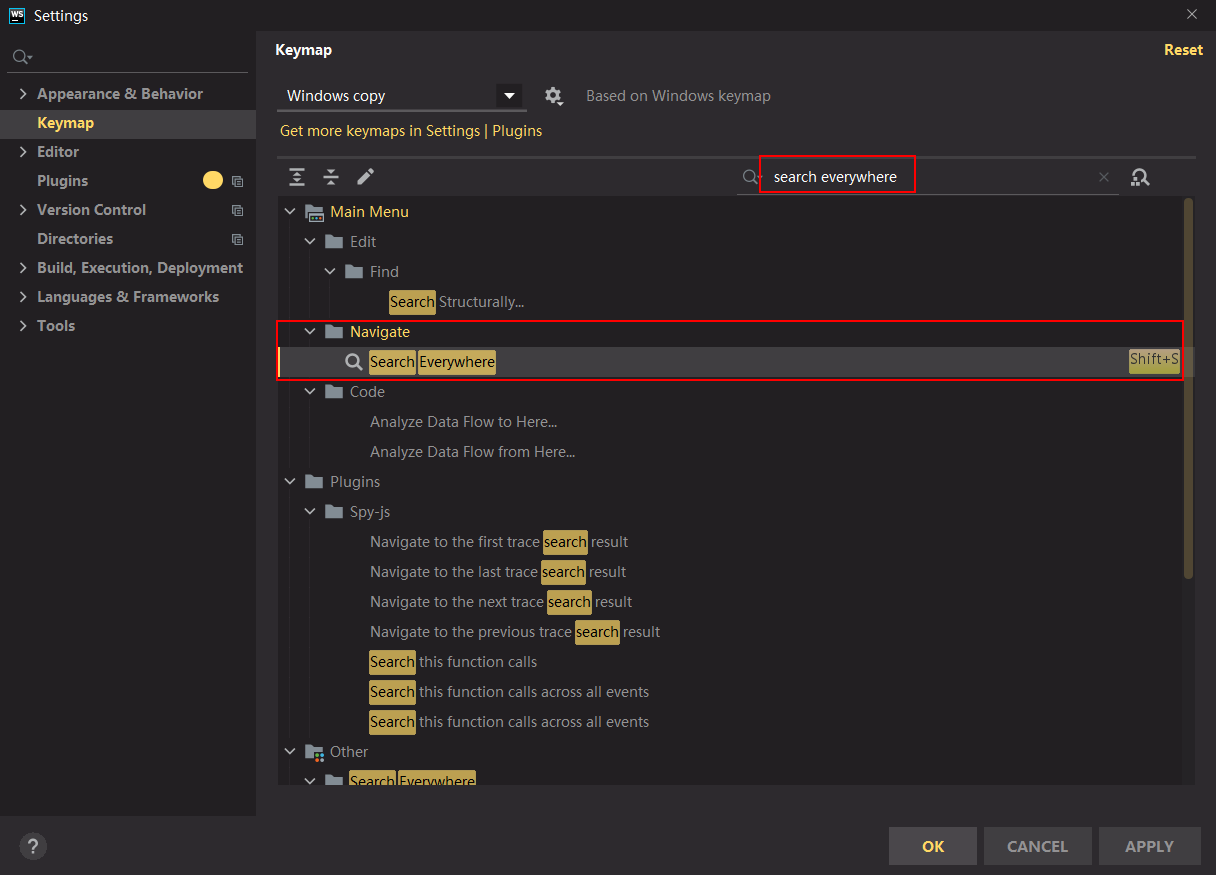Screen dimensions: 1216x875
Task: Click the Expand All icon in keymap toolbar
Action: click(x=297, y=177)
